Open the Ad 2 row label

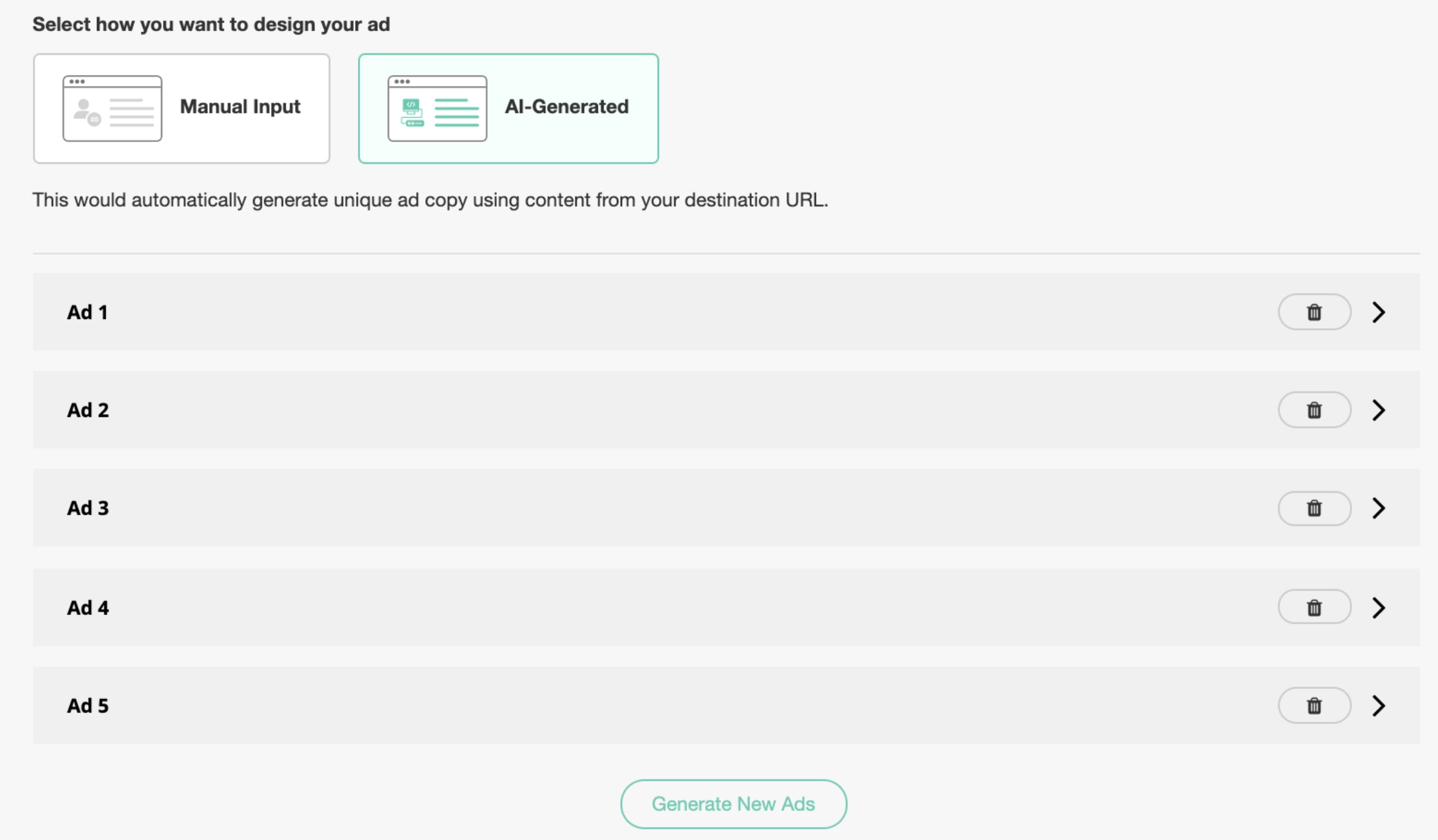click(x=88, y=410)
